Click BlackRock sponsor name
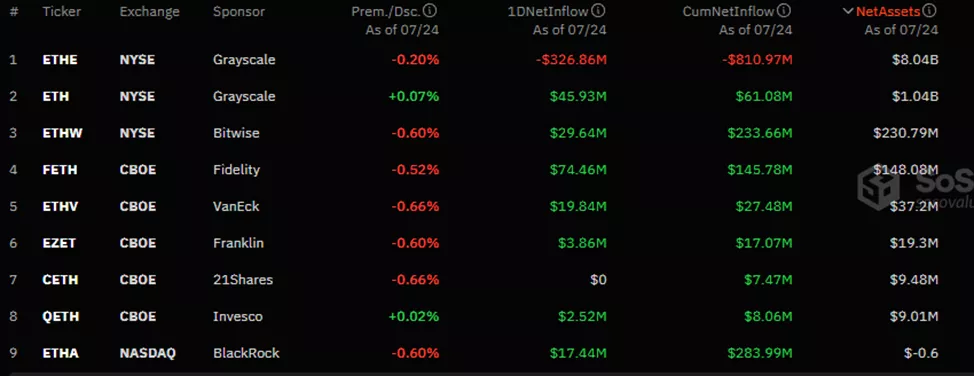The image size is (974, 376). tap(246, 353)
